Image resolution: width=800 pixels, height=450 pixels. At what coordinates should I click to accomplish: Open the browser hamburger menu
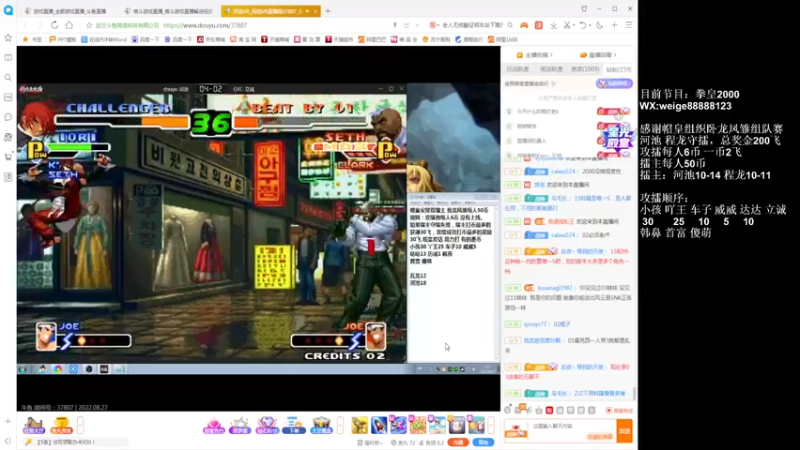coord(629,25)
